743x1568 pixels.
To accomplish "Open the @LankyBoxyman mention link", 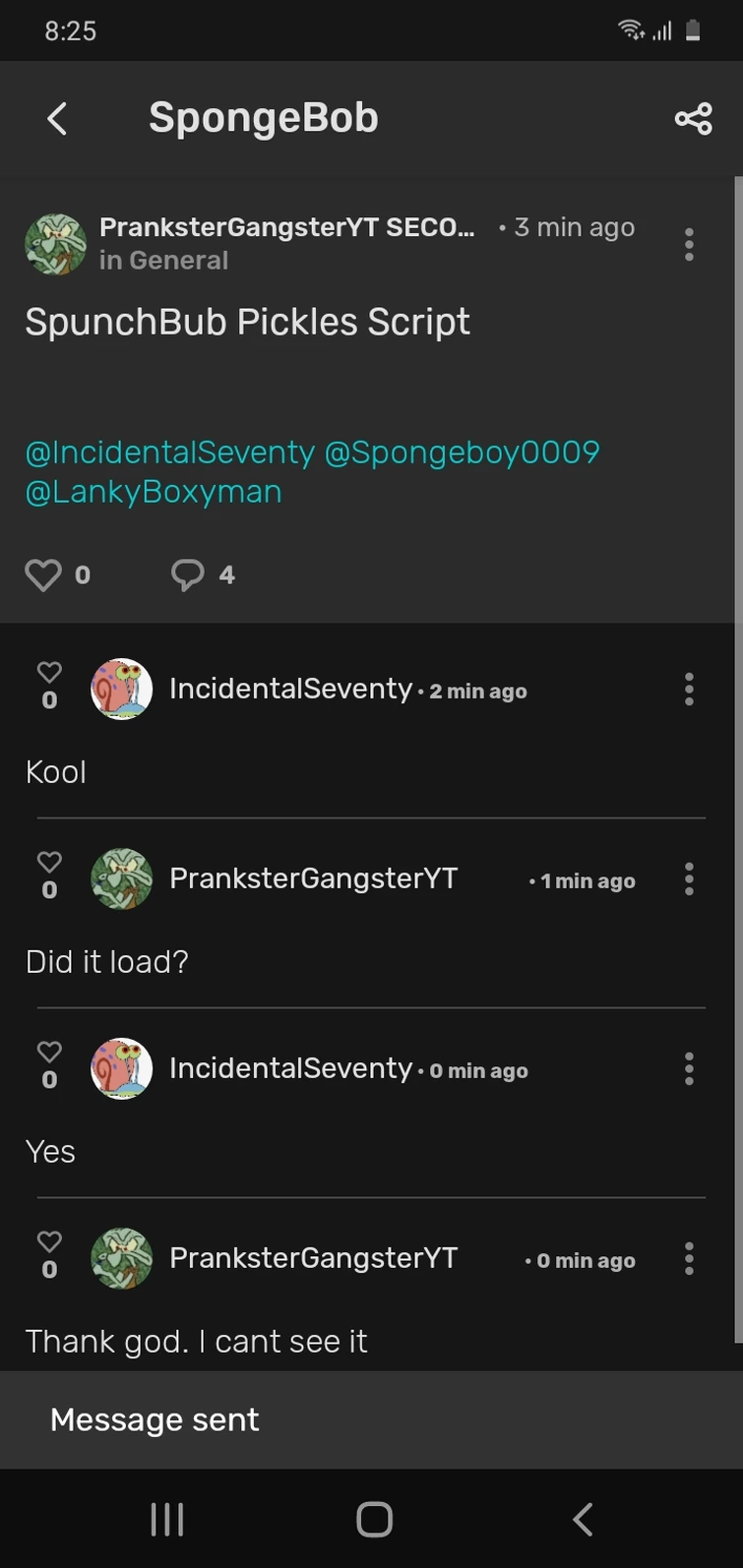I will pyautogui.click(x=154, y=492).
